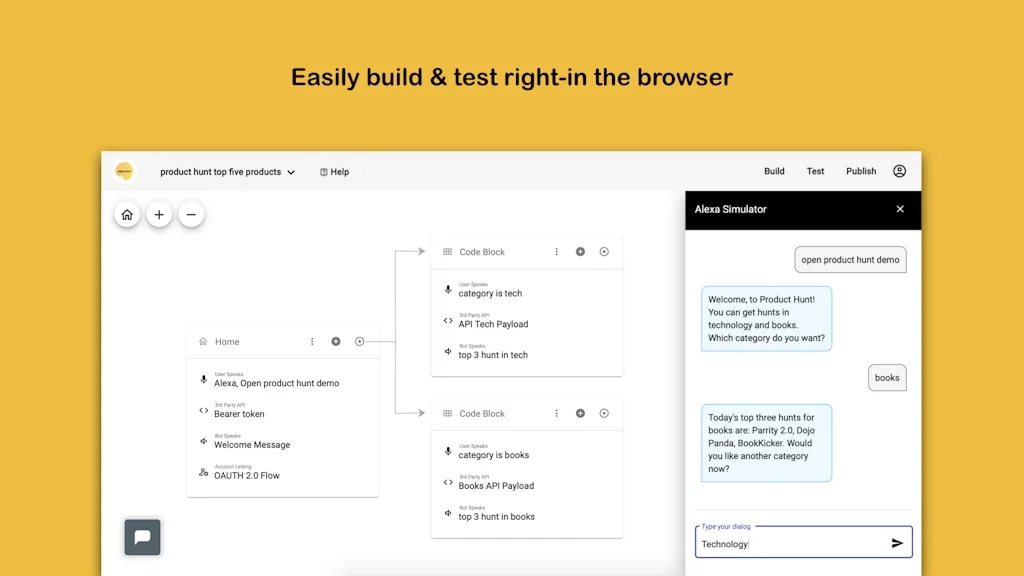The width and height of the screenshot is (1024, 576).
Task: Click the code icon beside 'API Tech Payload'
Action: 448,322
